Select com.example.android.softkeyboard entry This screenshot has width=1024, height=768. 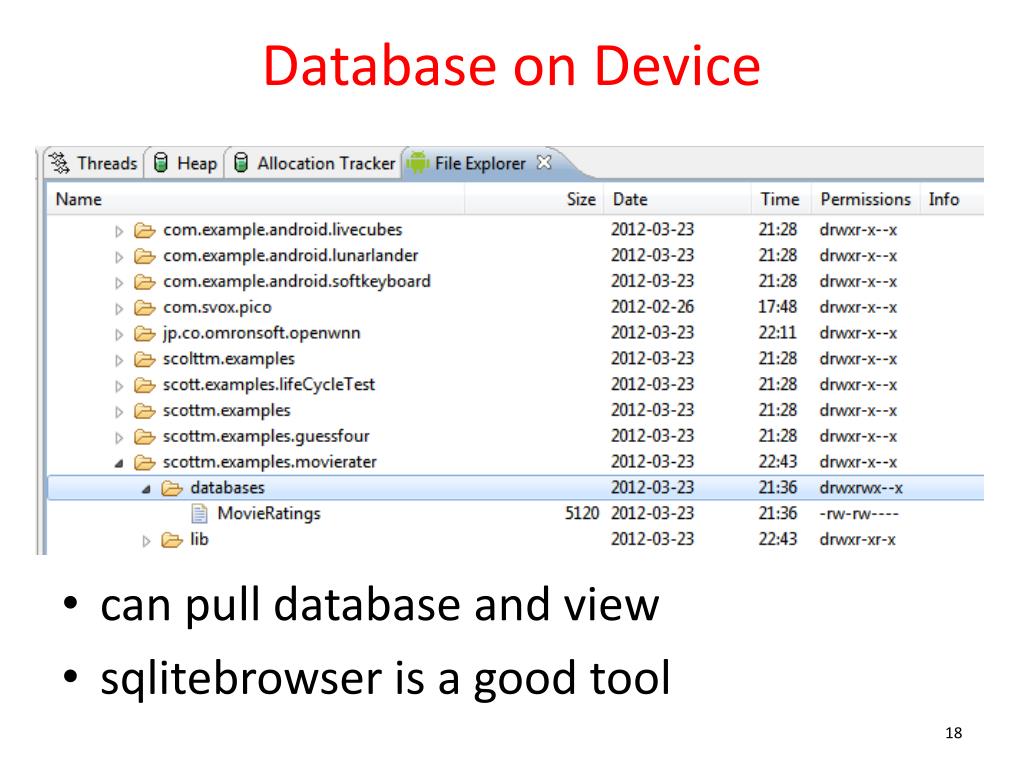click(296, 281)
